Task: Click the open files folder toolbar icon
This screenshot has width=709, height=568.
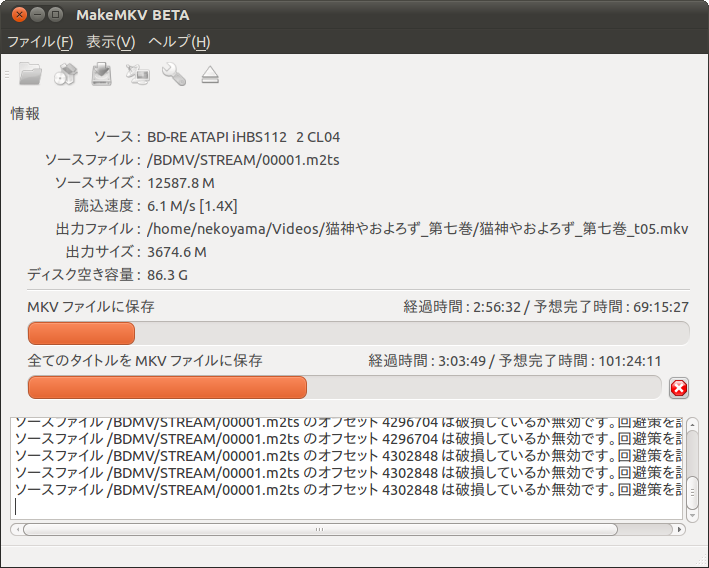Action: point(30,74)
